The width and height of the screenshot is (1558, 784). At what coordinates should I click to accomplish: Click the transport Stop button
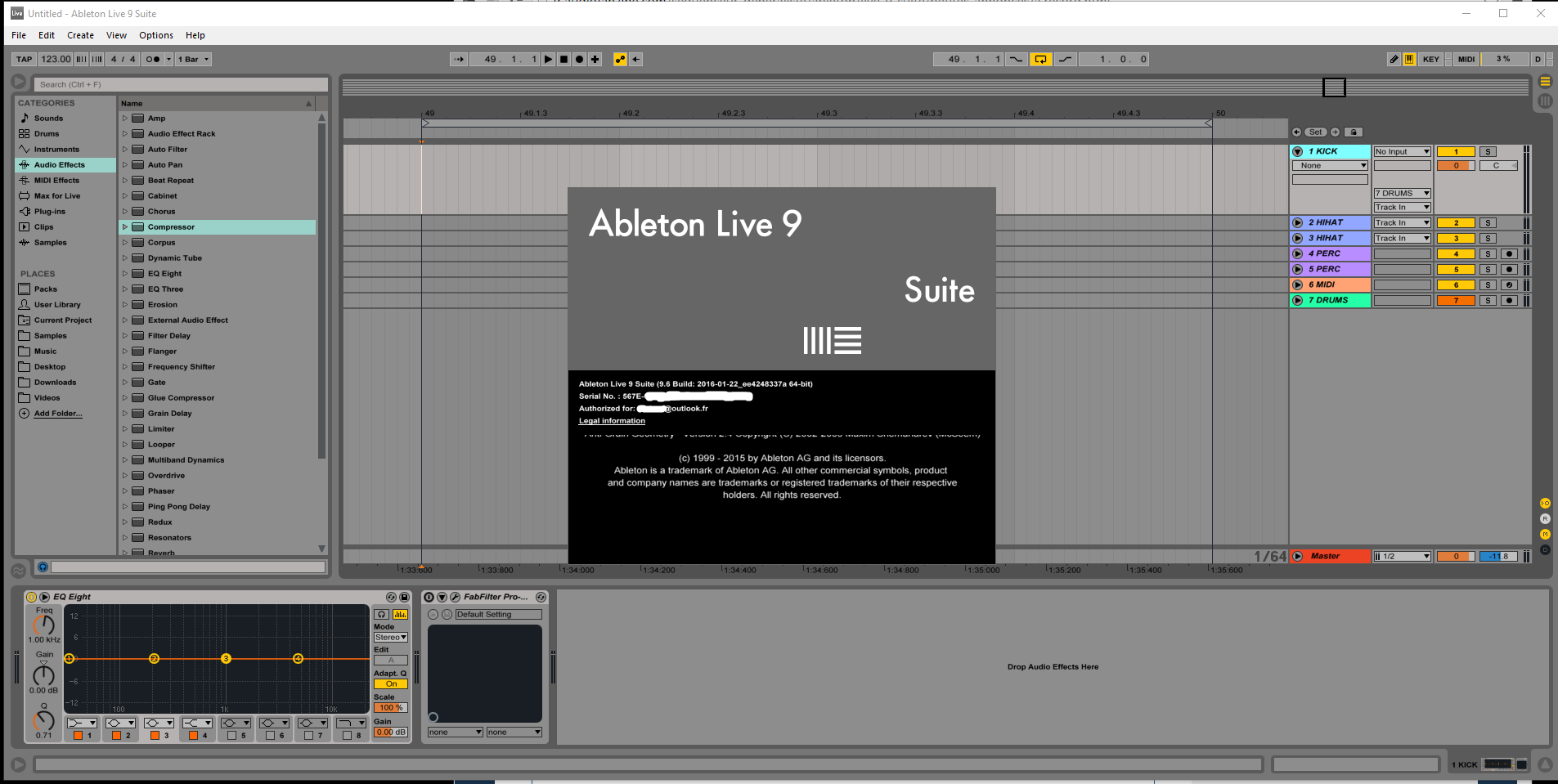tap(563, 59)
